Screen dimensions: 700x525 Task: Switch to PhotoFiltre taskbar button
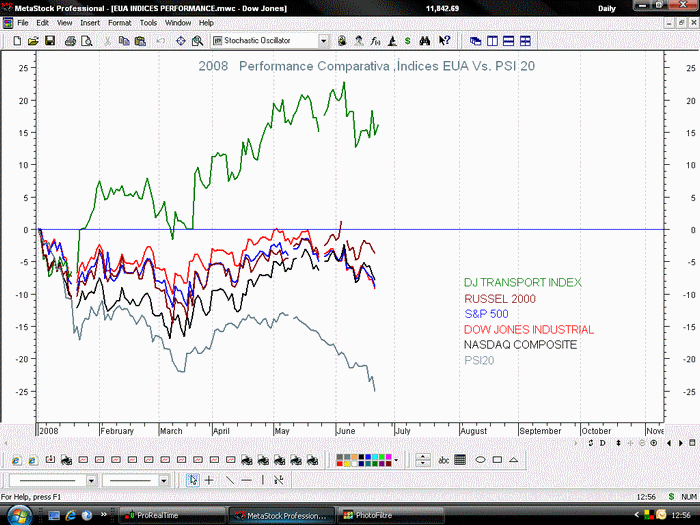coord(391,515)
